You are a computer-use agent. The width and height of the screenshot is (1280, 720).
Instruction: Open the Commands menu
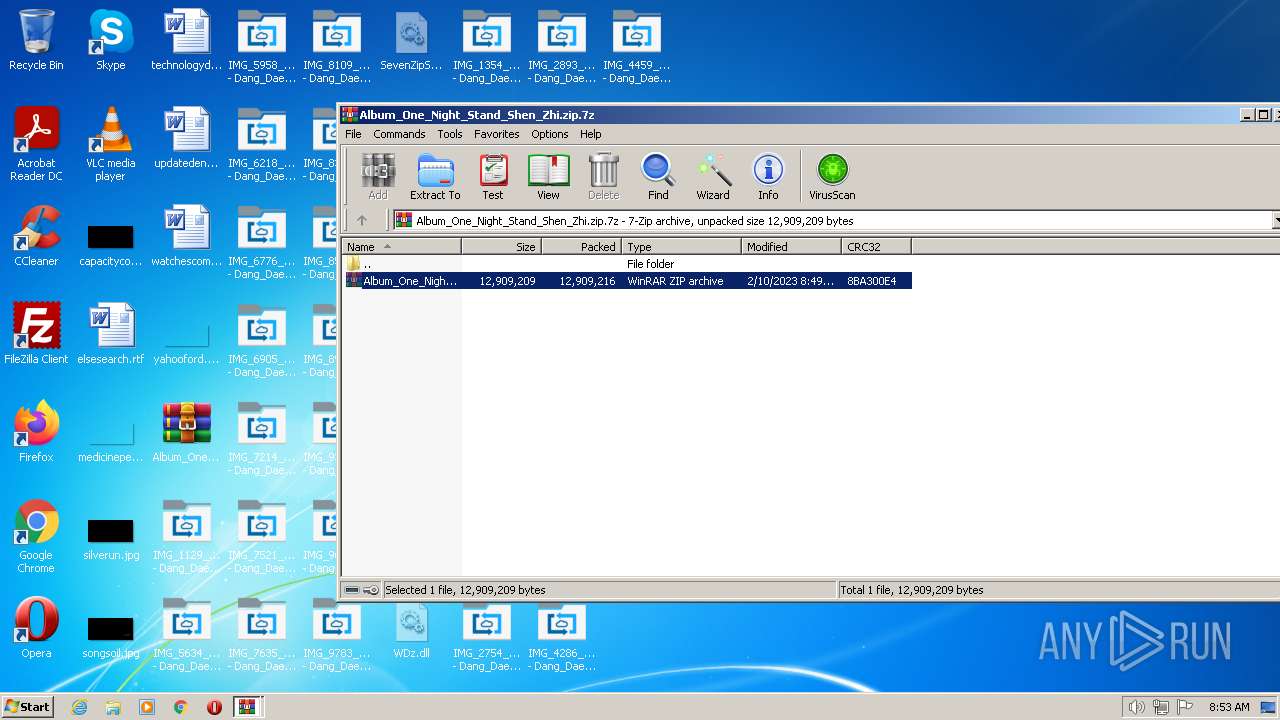coord(399,134)
